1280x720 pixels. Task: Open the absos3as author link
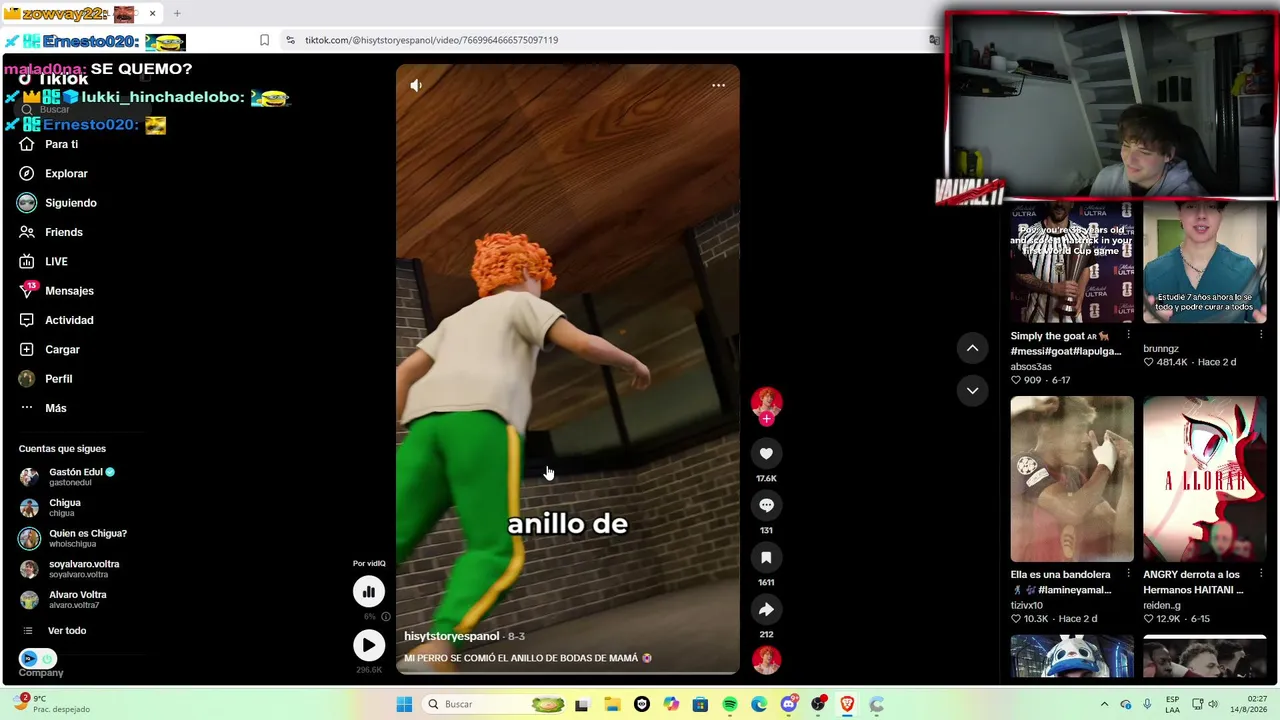tap(1031, 367)
